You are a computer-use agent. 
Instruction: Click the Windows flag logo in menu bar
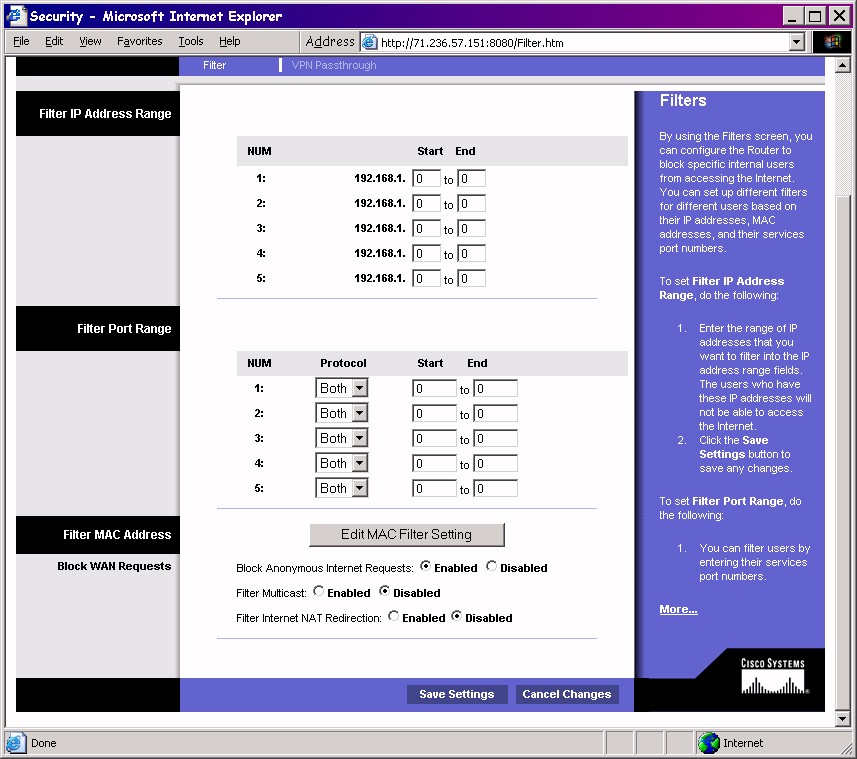pyautogui.click(x=833, y=42)
